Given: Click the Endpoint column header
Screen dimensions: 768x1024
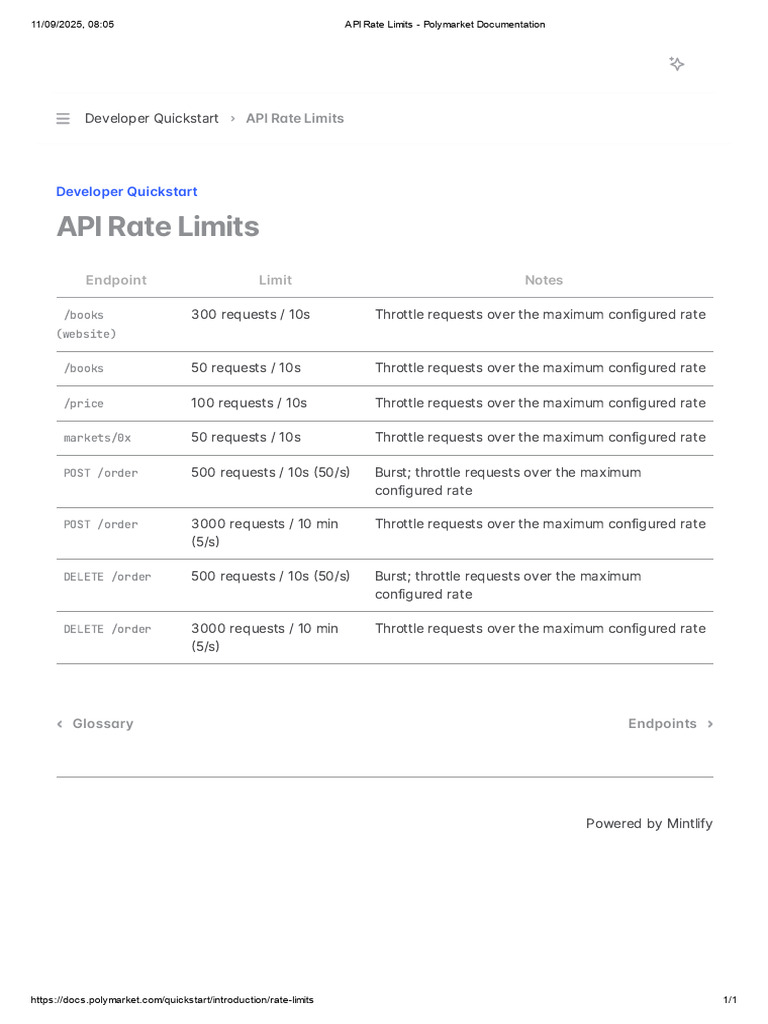Looking at the screenshot, I should click(116, 280).
